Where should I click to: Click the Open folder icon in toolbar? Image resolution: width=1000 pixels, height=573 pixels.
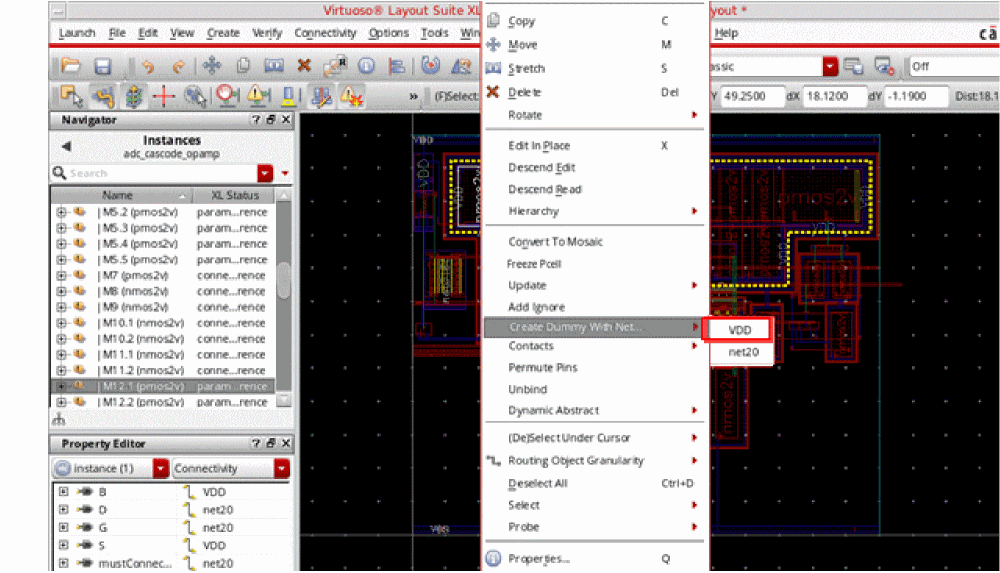click(x=70, y=67)
